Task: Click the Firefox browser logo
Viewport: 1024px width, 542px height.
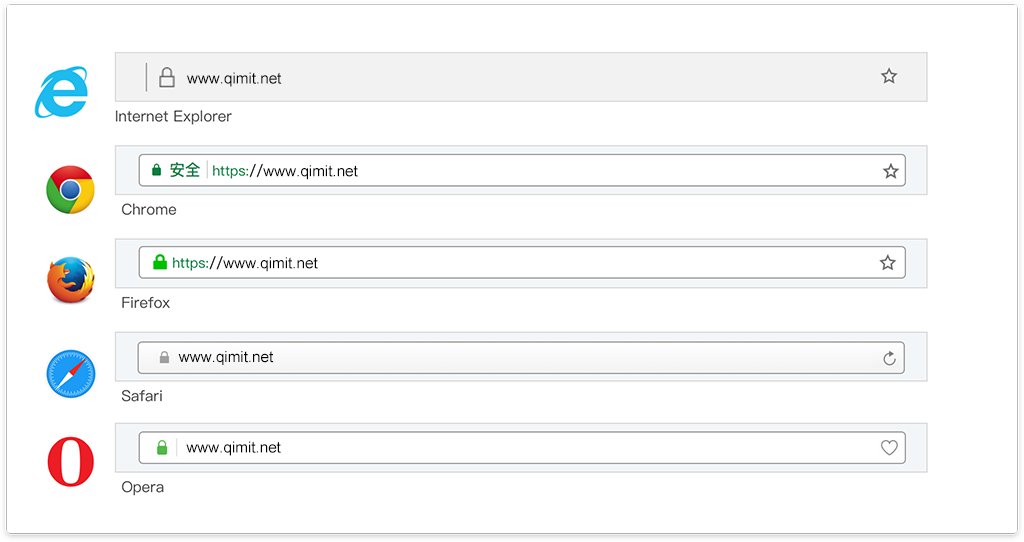Action: (71, 280)
